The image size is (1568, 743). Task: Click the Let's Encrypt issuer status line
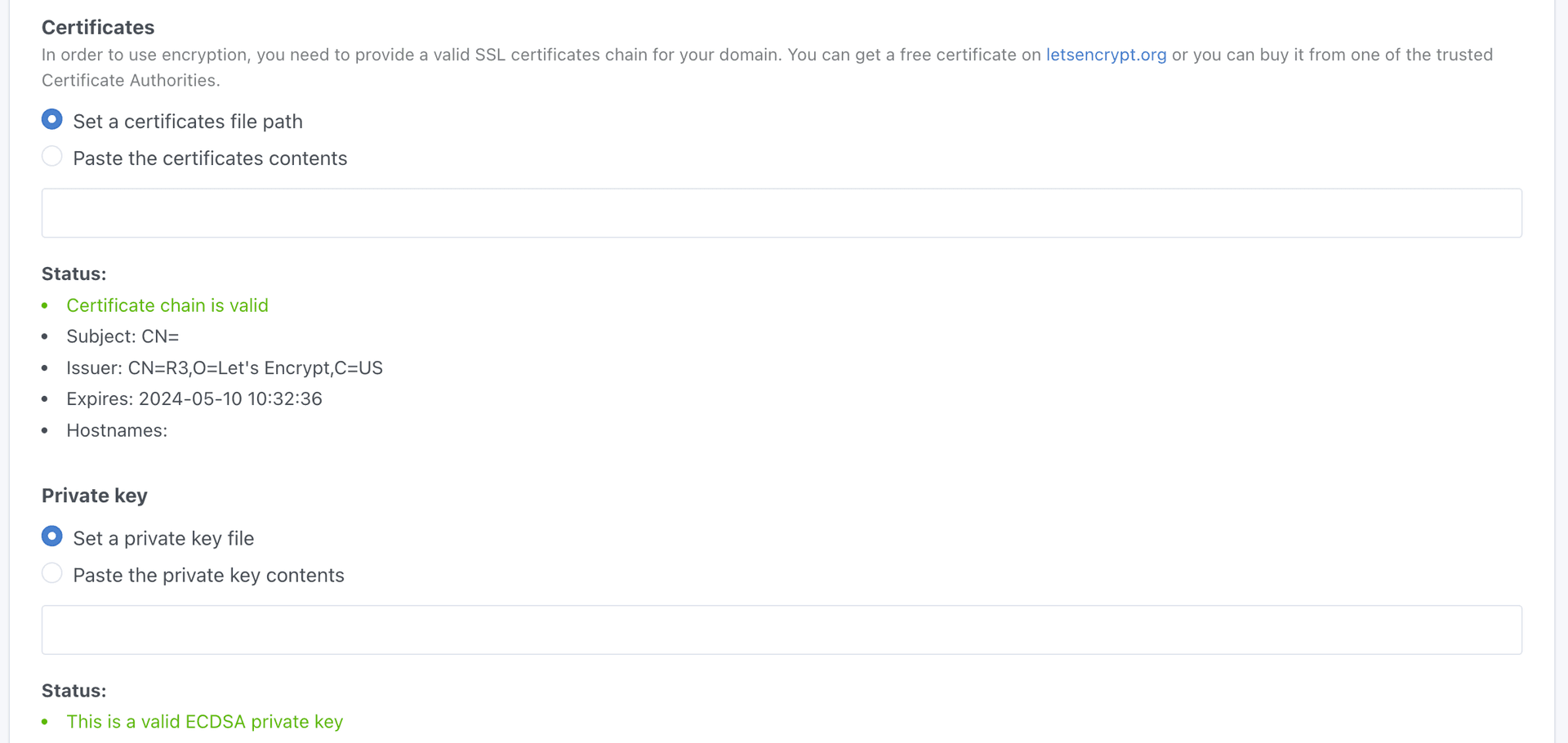[224, 368]
